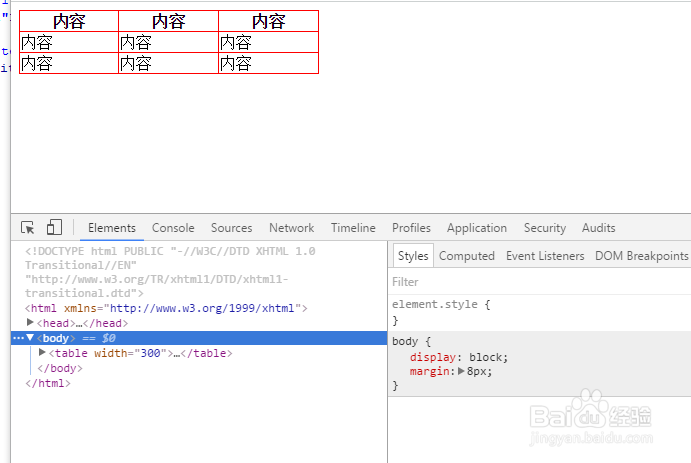Collapse the body element node
The width and height of the screenshot is (691, 463).
point(30,338)
